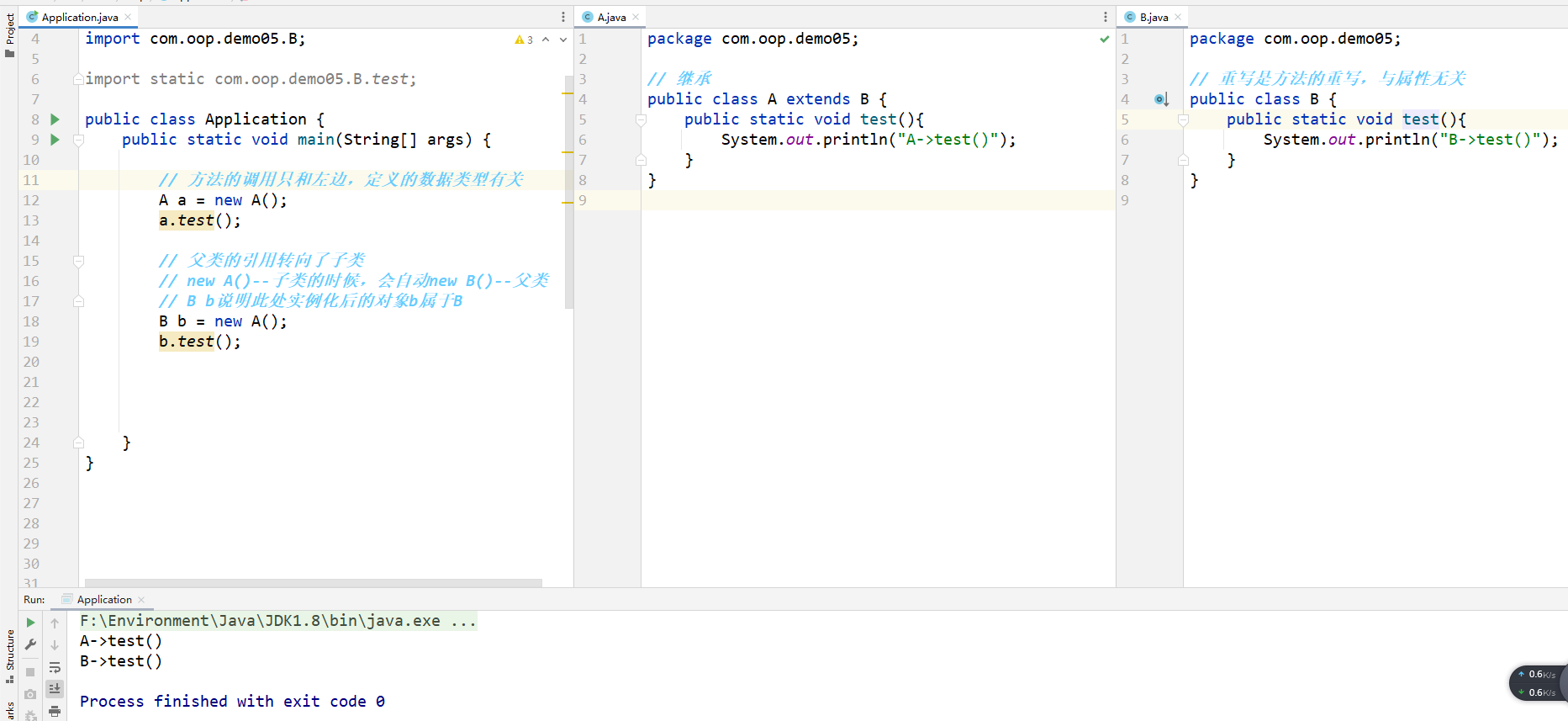The width and height of the screenshot is (1568, 721).
Task: Open run configuration wrench settings
Action: click(x=30, y=644)
